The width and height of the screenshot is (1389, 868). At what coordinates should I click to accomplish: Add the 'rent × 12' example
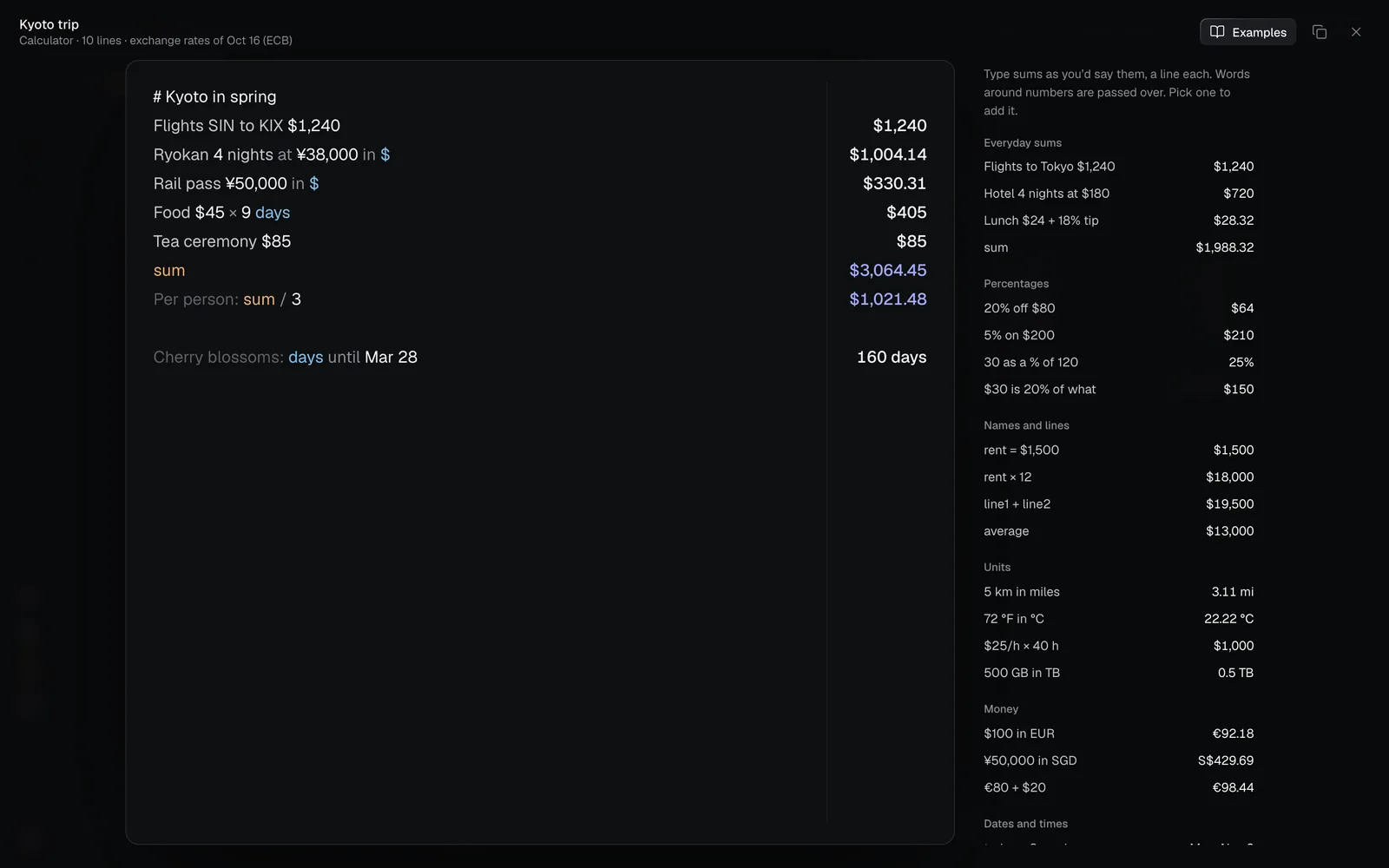(1119, 477)
